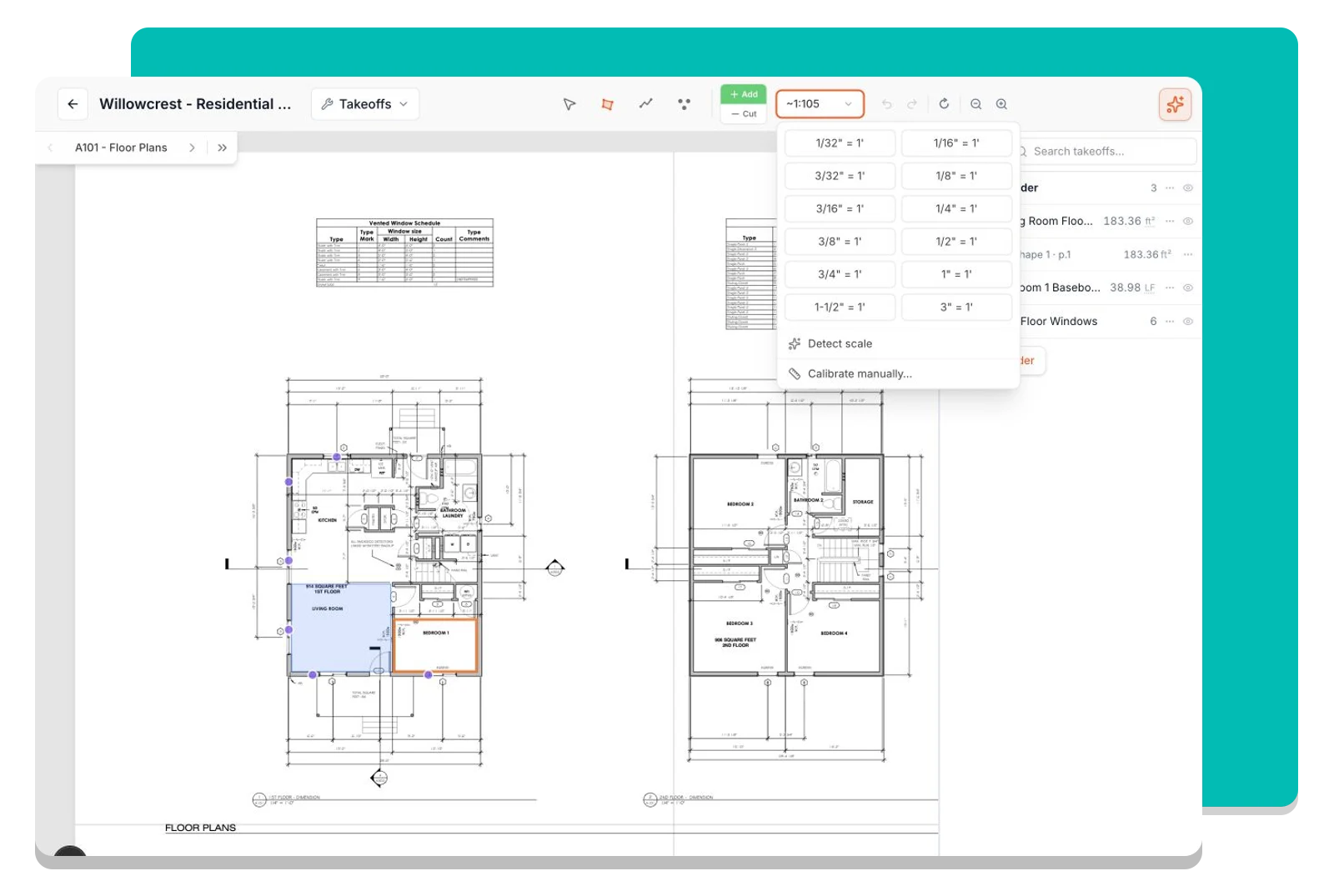Toggle visibility of the folder with count 3

pyautogui.click(x=1188, y=188)
